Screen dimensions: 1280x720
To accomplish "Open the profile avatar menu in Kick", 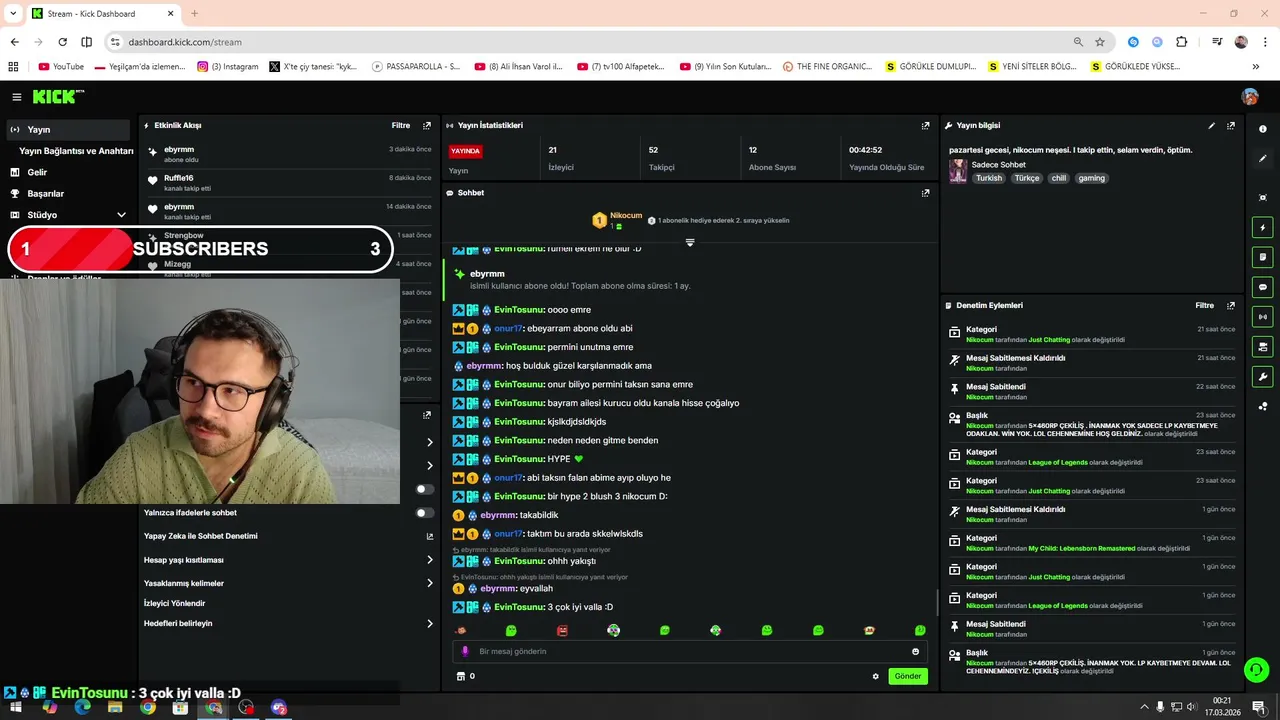I will pos(1250,97).
